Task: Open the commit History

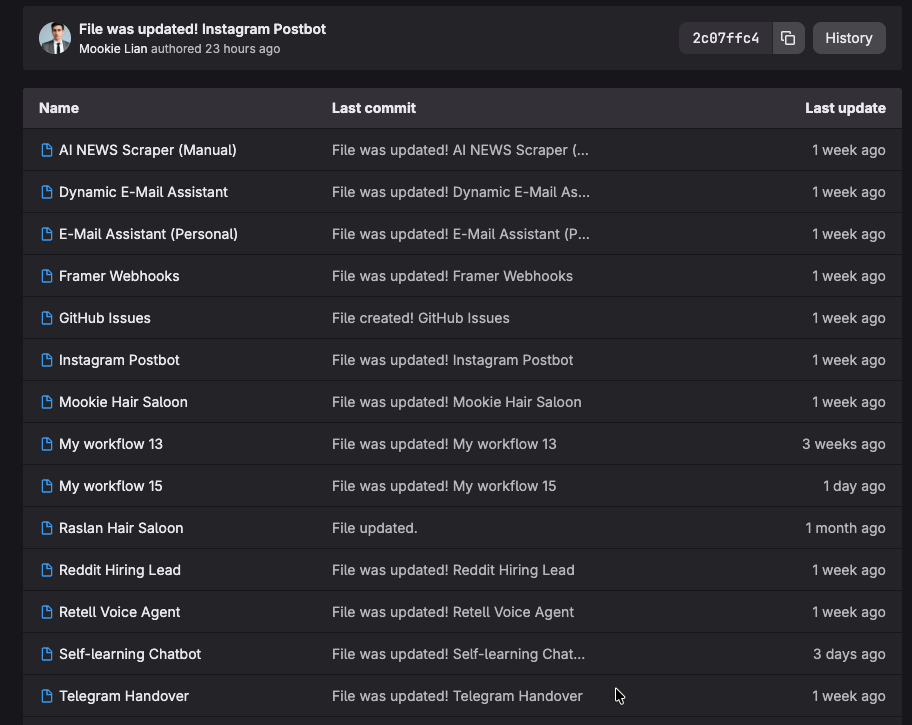Action: tap(848, 38)
